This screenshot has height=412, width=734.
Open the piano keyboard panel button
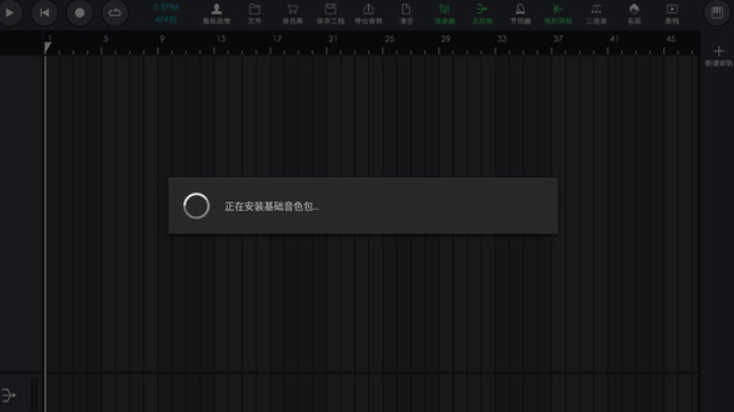tap(717, 13)
